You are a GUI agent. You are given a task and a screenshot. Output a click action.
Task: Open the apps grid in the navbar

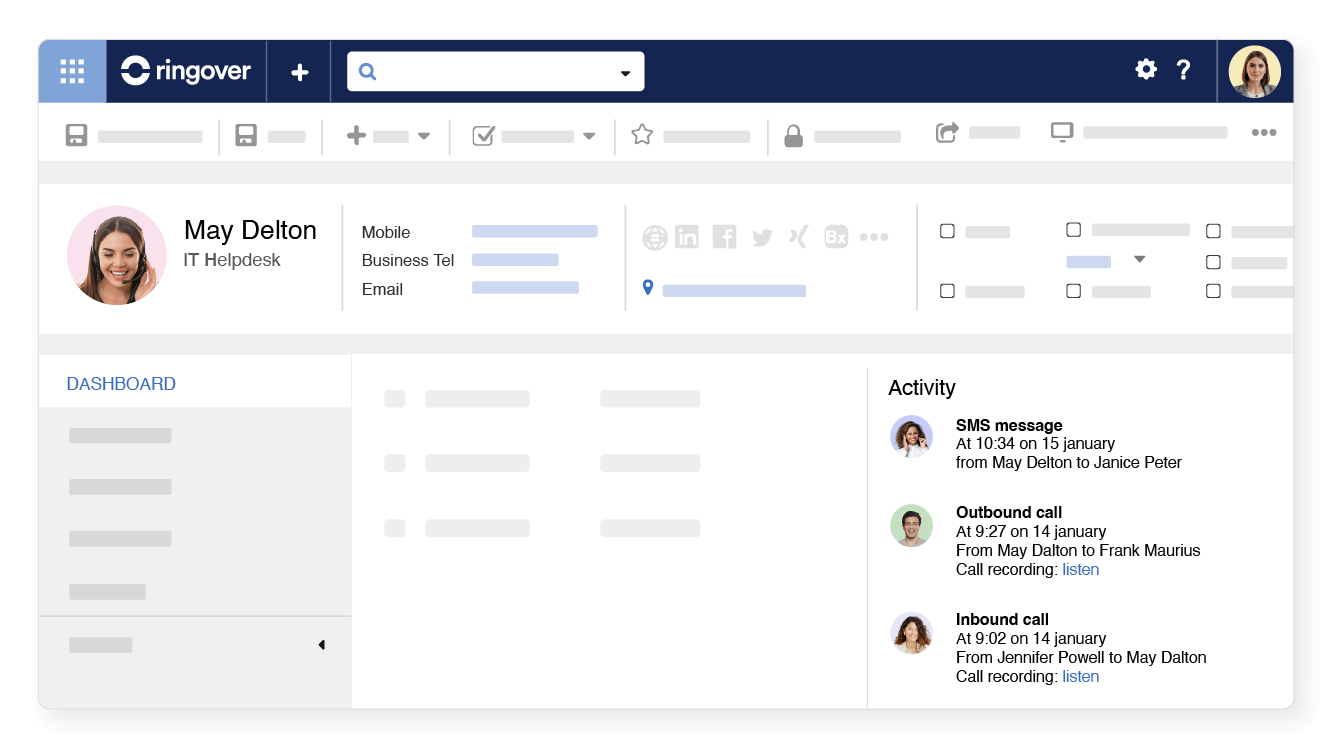tap(71, 70)
